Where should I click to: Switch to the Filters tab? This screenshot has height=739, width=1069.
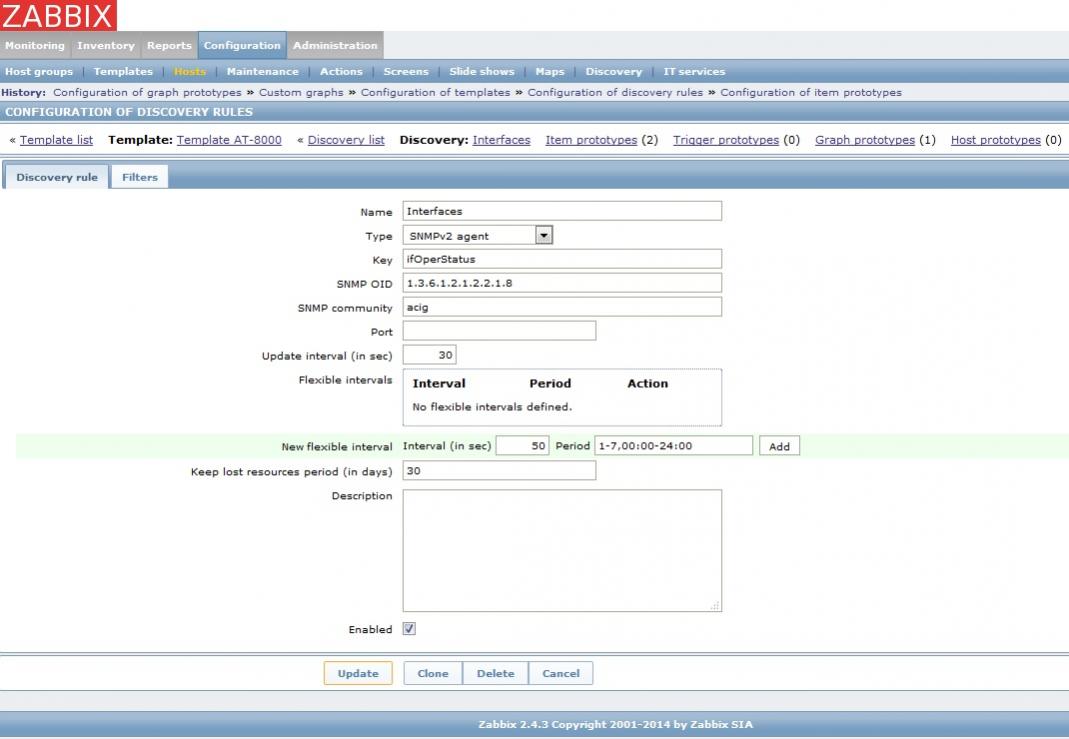point(140,177)
